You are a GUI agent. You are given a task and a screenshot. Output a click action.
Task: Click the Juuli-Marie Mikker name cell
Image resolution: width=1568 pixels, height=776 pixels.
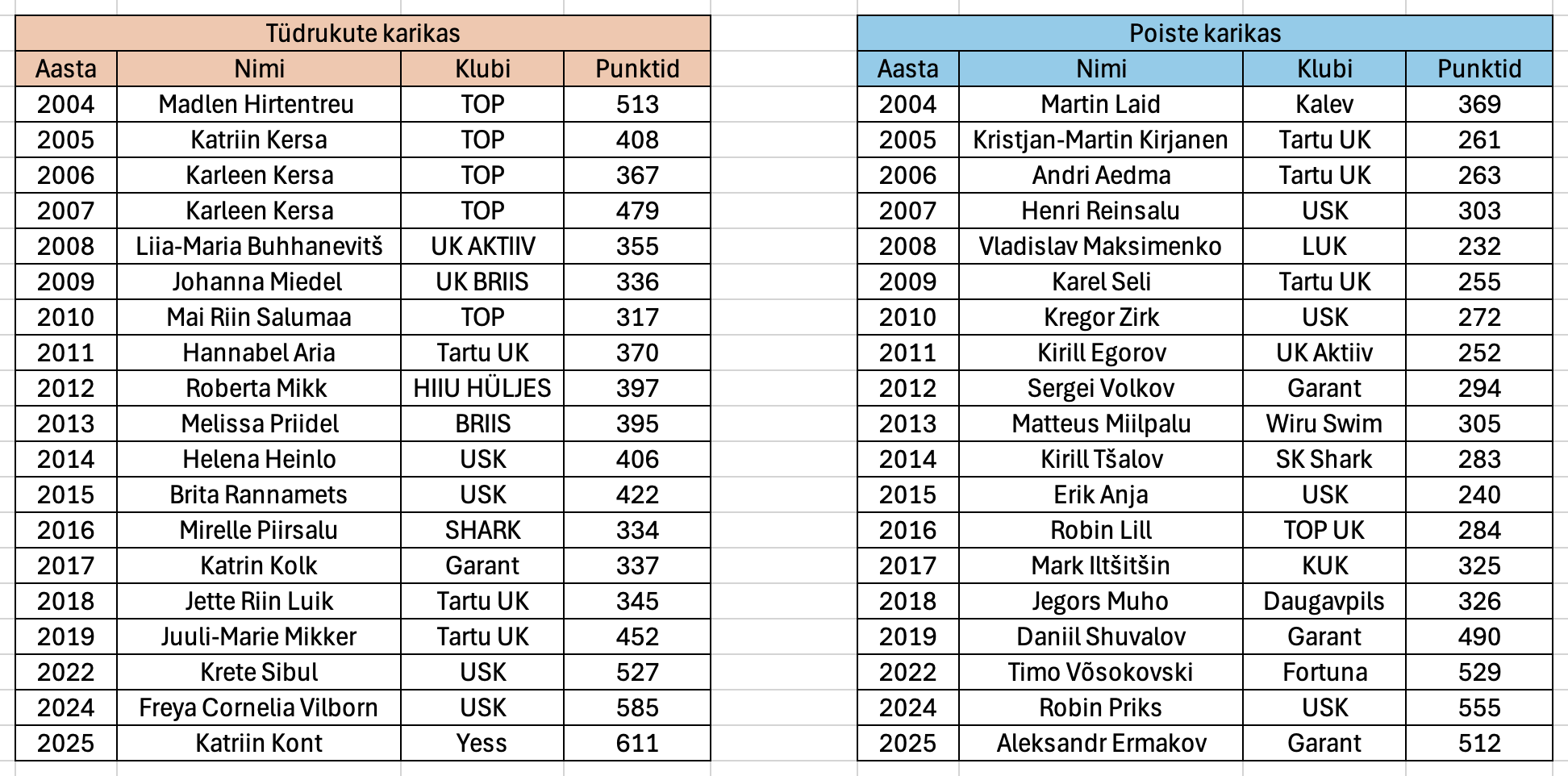(x=258, y=636)
